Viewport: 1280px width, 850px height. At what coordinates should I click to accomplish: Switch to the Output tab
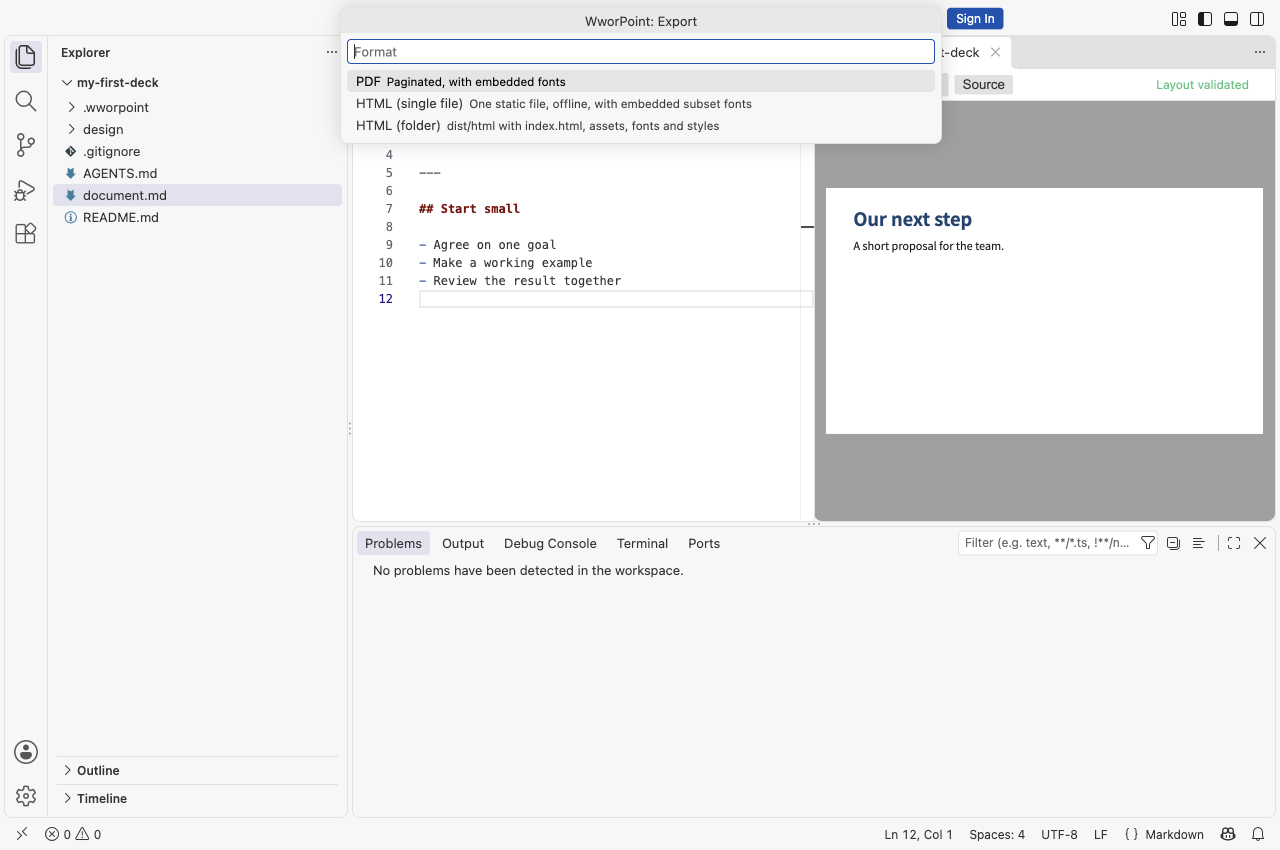coord(463,543)
